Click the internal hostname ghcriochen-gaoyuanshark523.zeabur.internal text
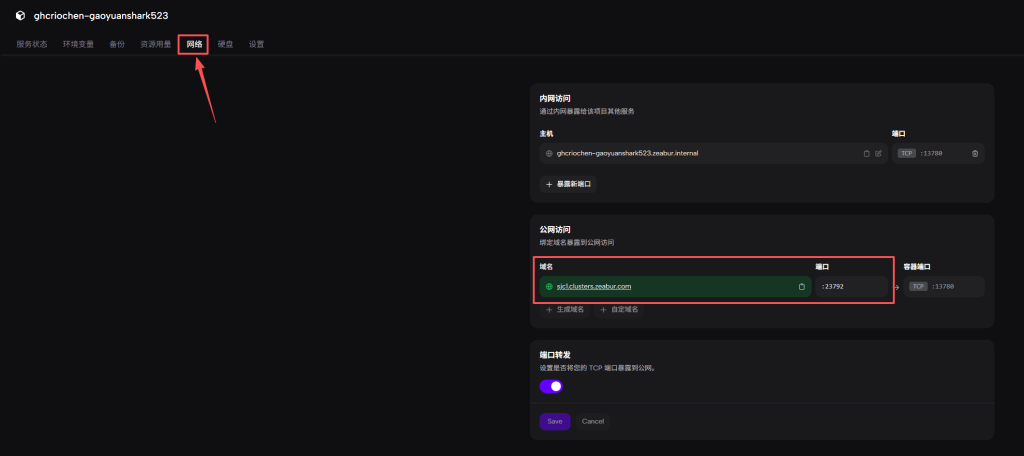Viewport: 1024px width, 456px height. (628, 154)
